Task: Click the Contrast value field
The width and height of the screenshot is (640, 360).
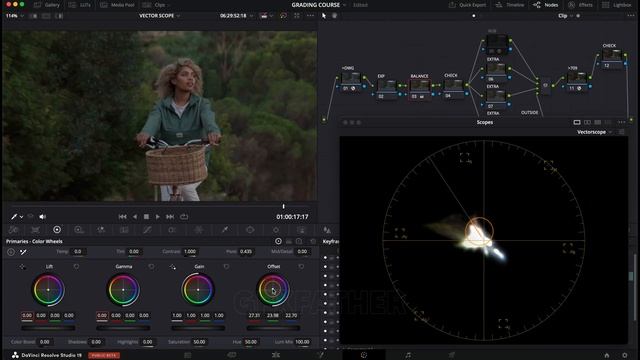Action: pyautogui.click(x=190, y=252)
